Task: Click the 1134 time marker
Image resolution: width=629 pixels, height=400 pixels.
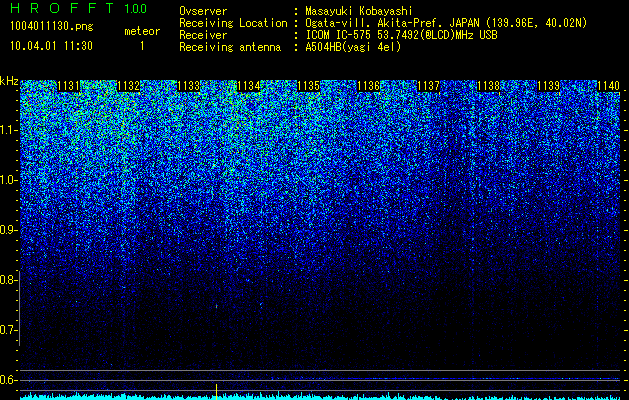Action: pyautogui.click(x=249, y=86)
